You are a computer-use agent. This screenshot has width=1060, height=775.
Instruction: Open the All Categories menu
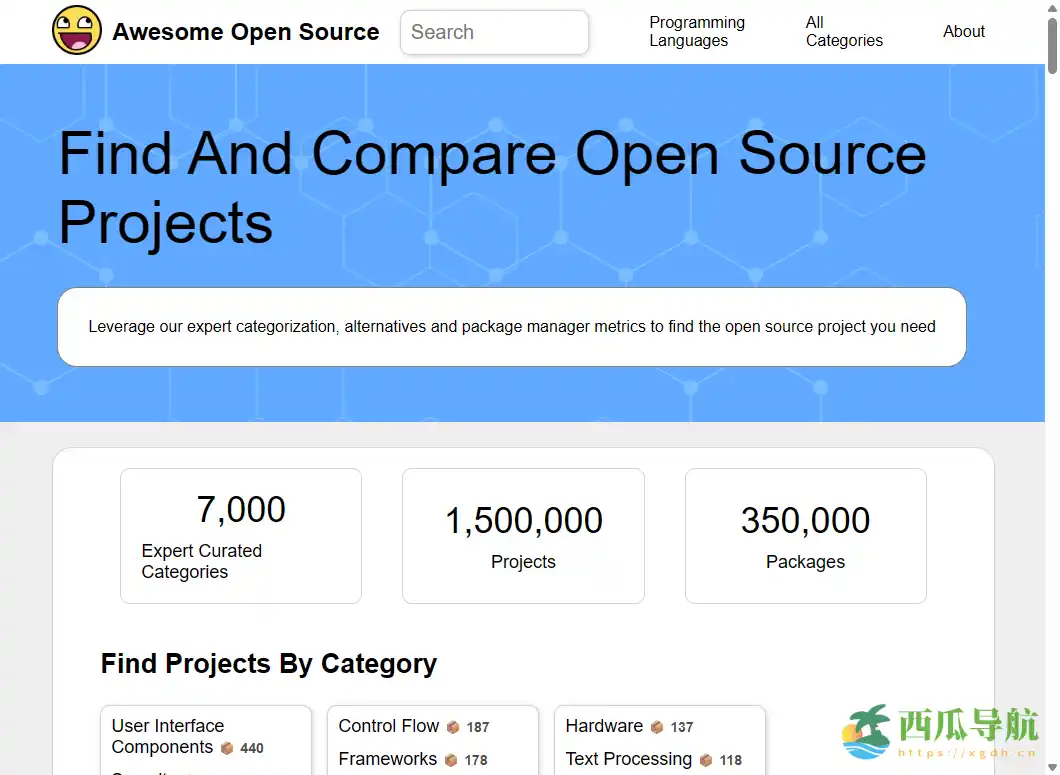pyautogui.click(x=843, y=31)
